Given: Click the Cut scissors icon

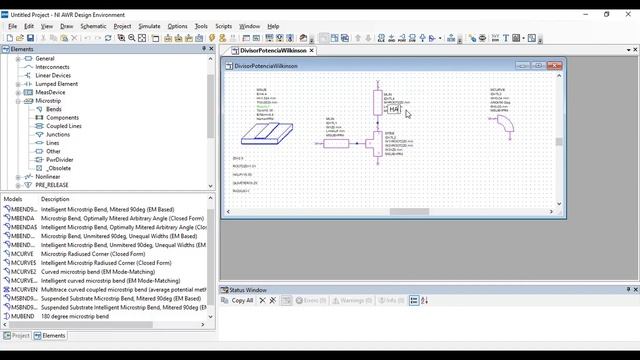Looking at the screenshot, I should pyautogui.click(x=43, y=38).
